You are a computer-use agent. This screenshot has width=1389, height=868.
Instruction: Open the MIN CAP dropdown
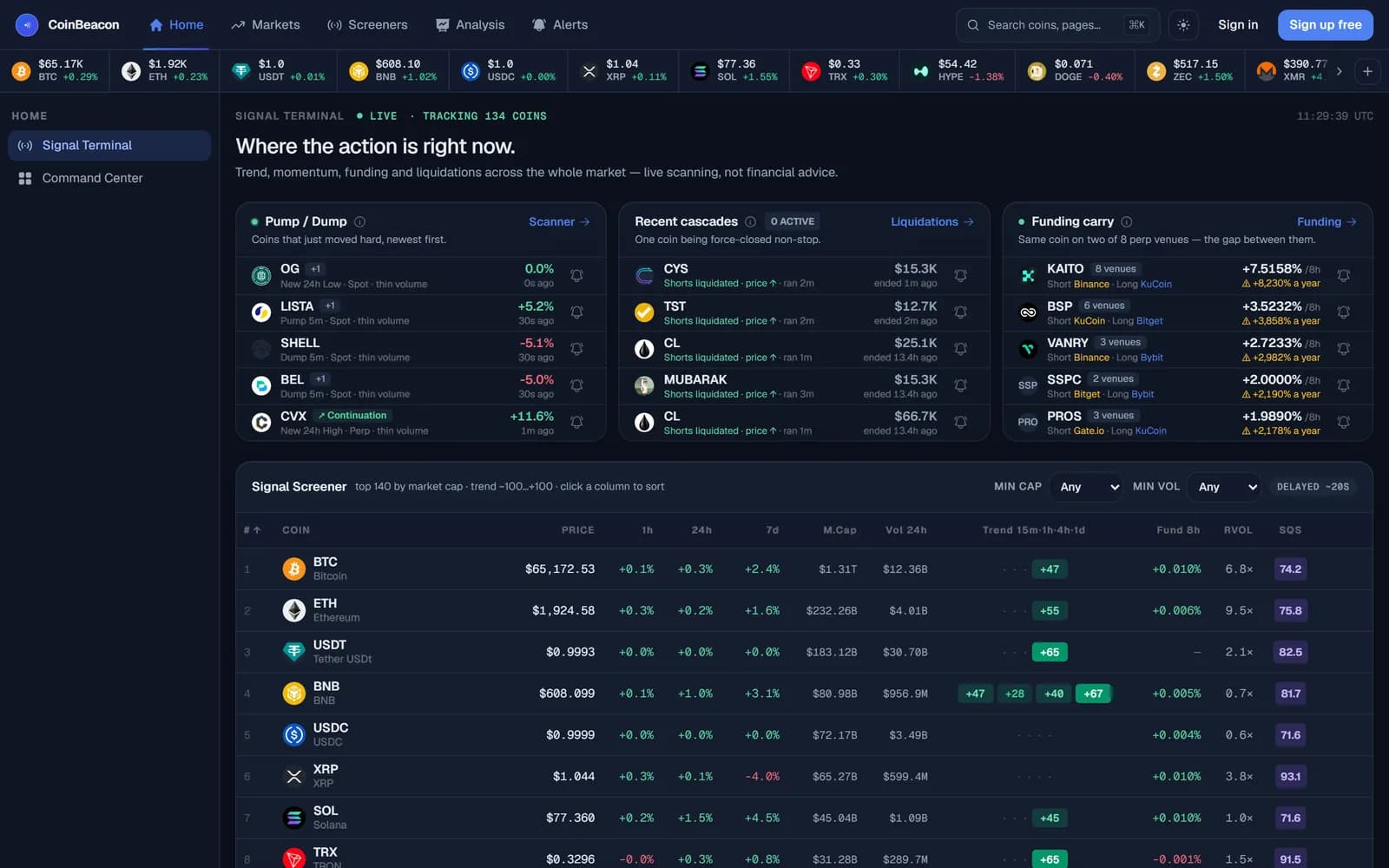click(x=1086, y=487)
